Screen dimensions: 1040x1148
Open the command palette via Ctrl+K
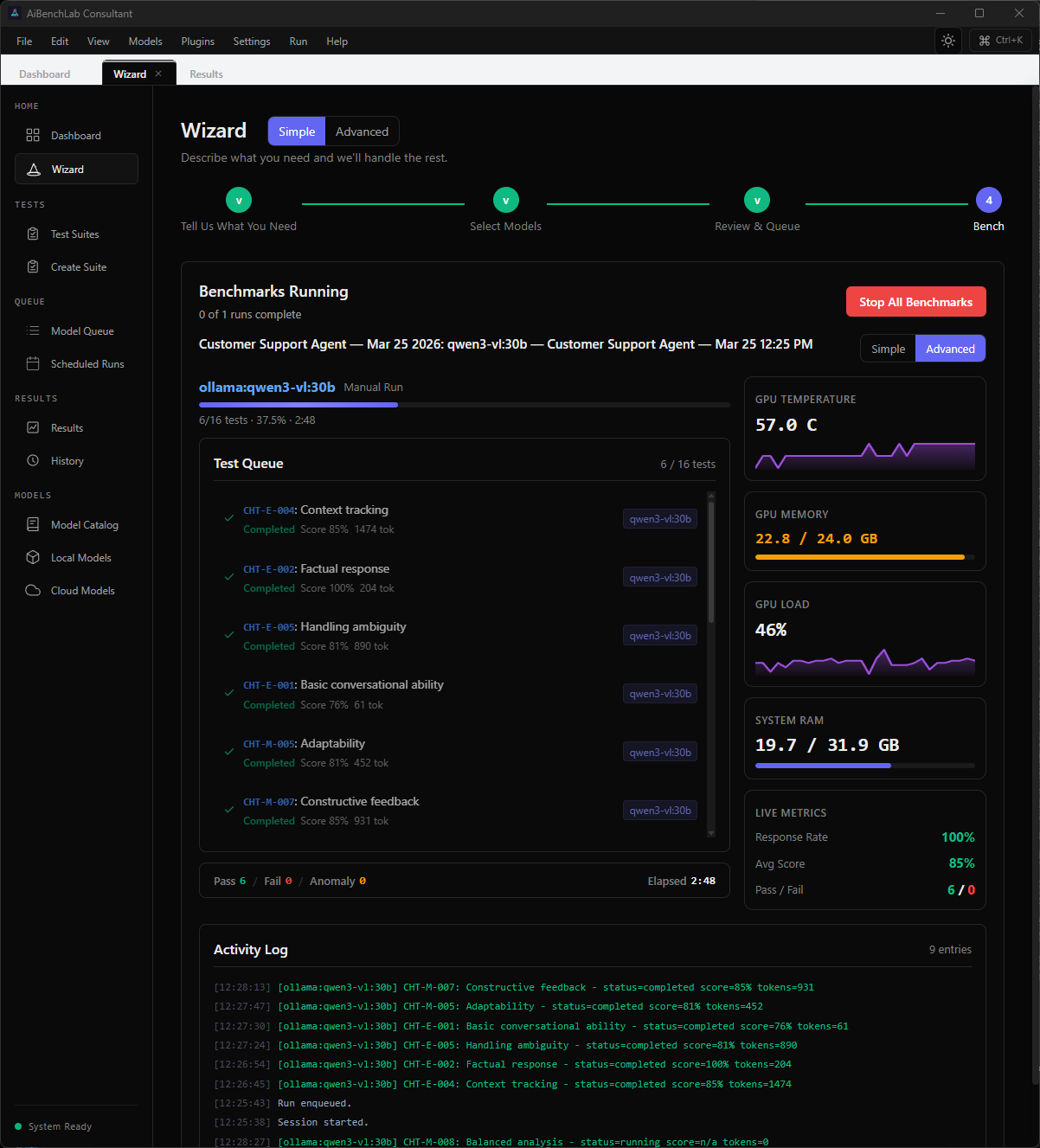1000,40
